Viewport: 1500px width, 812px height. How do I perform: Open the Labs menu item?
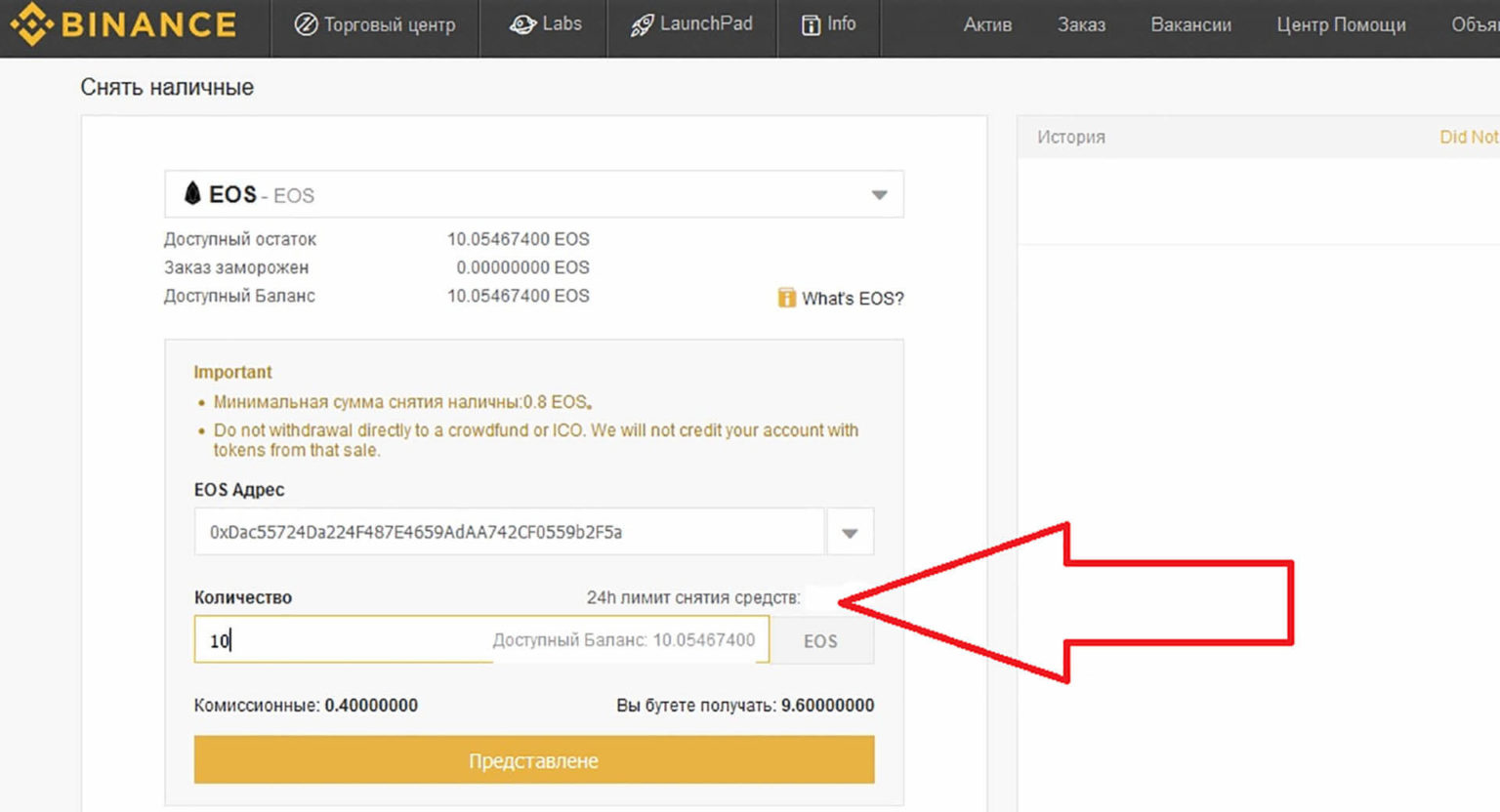pos(545,24)
